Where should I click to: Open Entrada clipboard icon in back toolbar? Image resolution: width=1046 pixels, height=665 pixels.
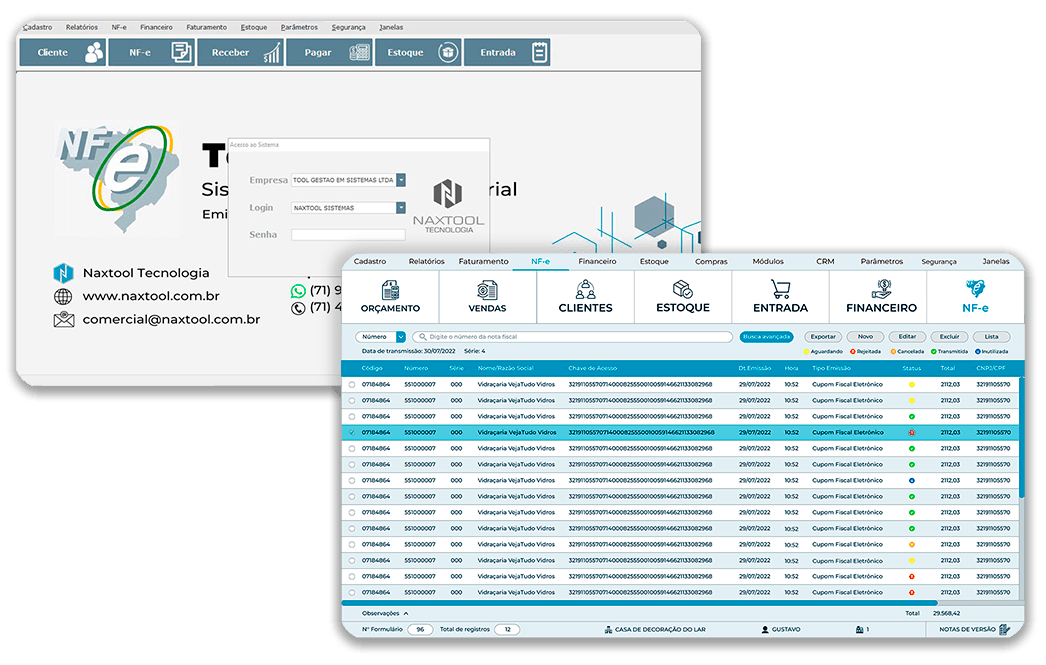(x=540, y=52)
